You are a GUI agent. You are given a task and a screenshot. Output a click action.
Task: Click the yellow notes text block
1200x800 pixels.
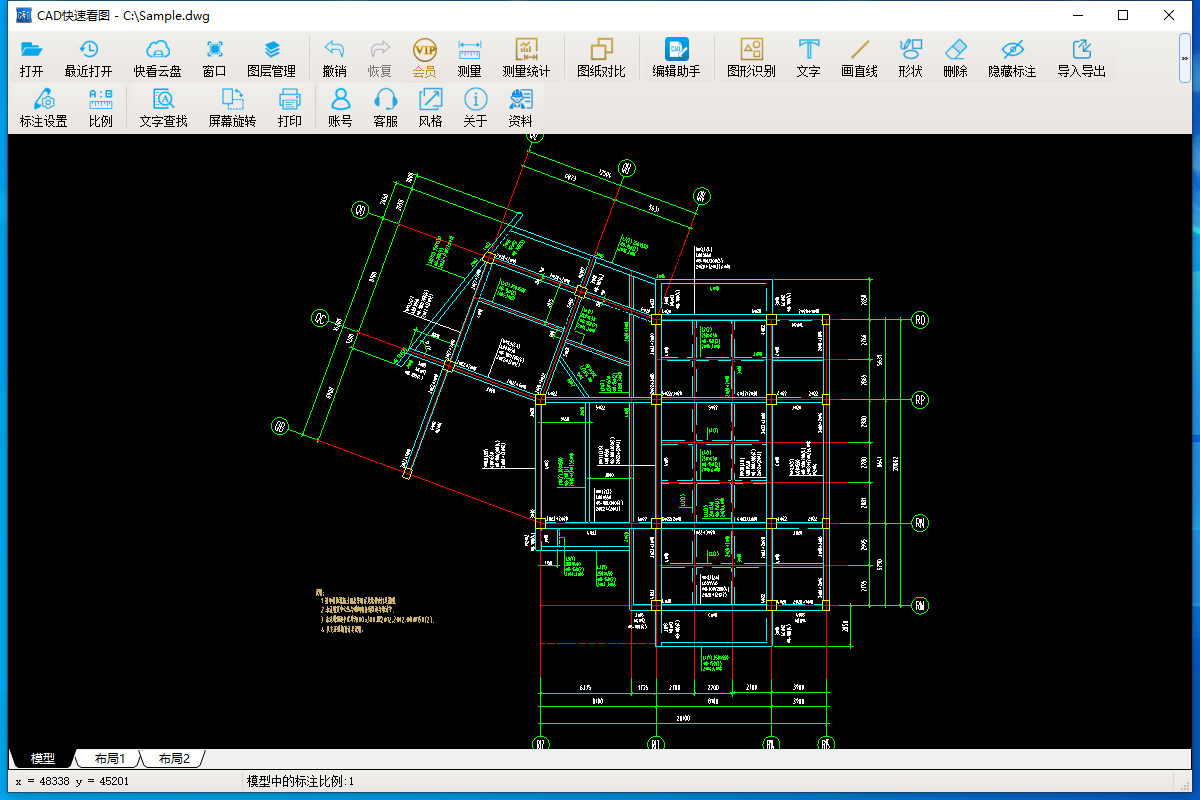[375, 612]
